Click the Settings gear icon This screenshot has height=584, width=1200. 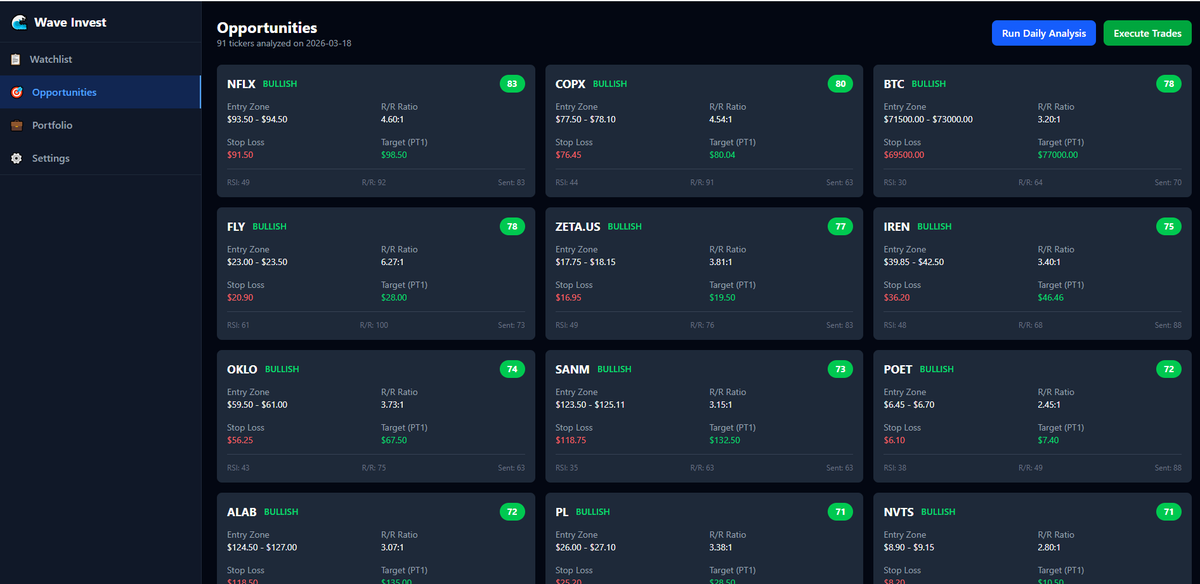tap(16, 159)
